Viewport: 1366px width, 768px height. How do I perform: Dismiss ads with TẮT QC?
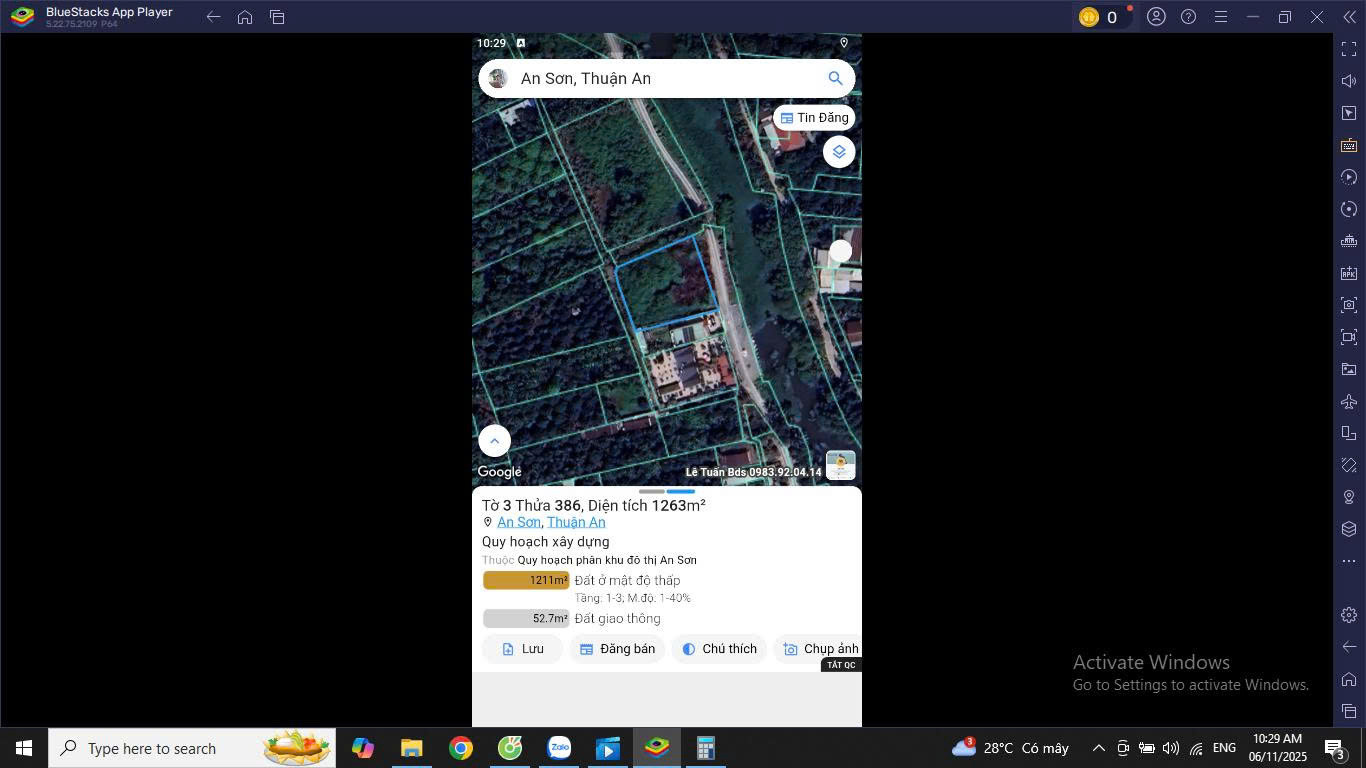[x=841, y=665]
